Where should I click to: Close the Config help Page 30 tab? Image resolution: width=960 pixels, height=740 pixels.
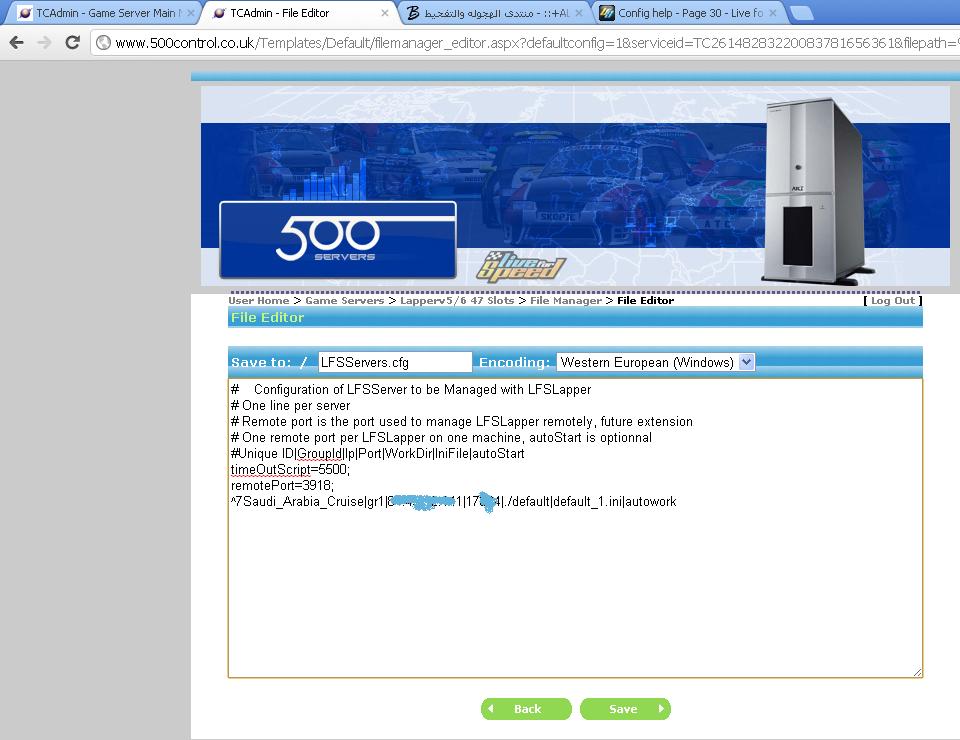coord(773,13)
